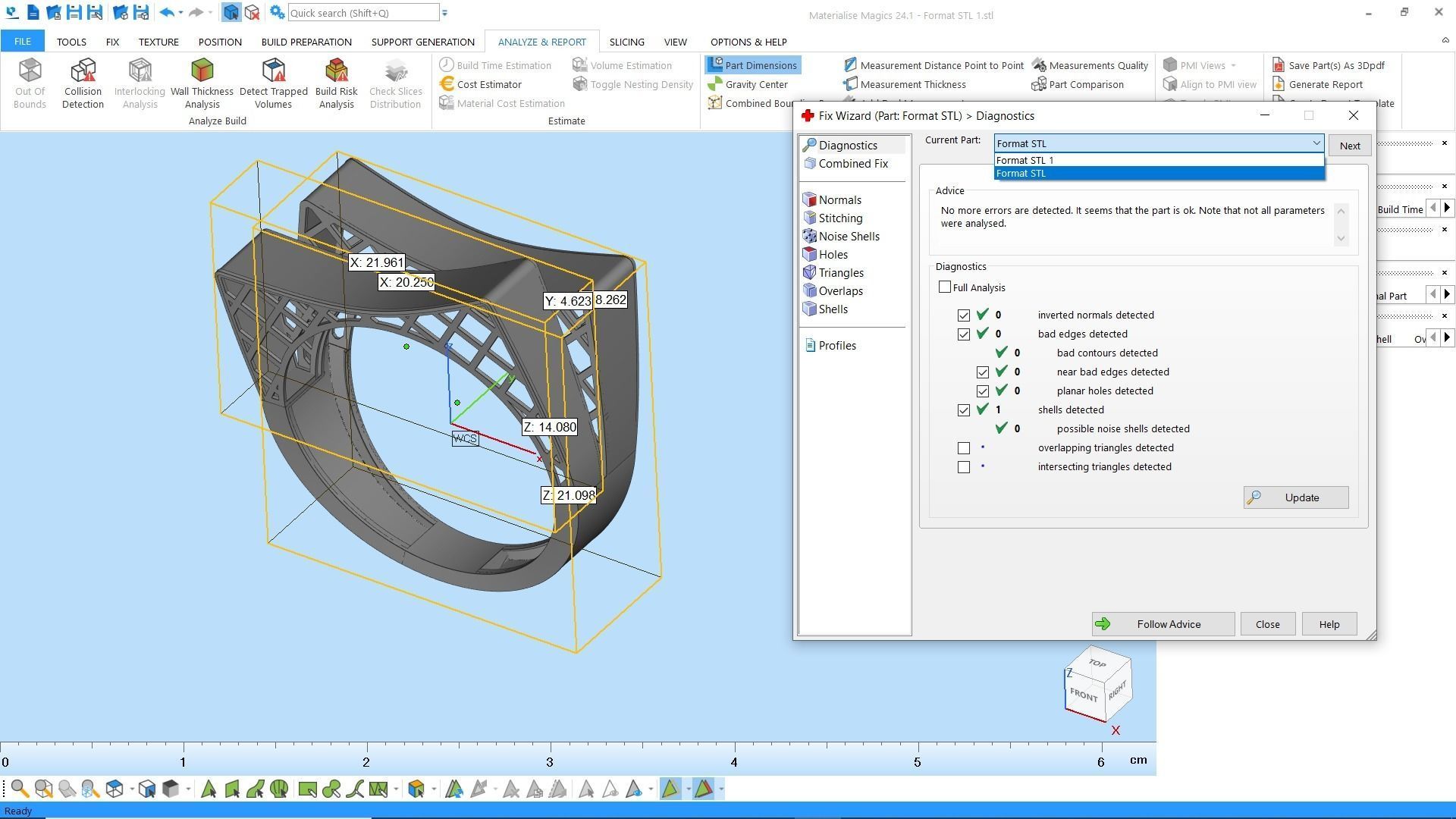
Task: Open Measurement Thickness tool
Action: pos(905,84)
